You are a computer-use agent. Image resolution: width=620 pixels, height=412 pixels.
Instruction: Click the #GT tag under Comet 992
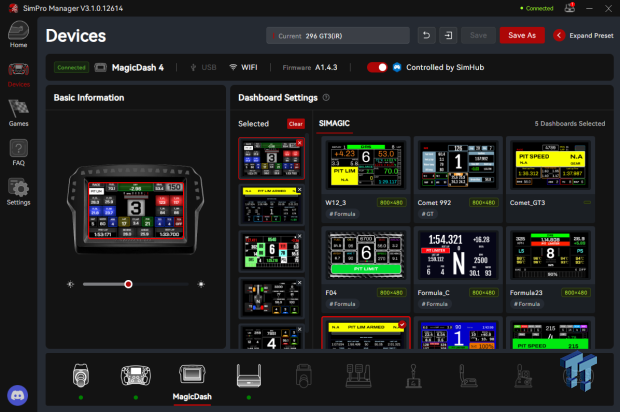(427, 214)
